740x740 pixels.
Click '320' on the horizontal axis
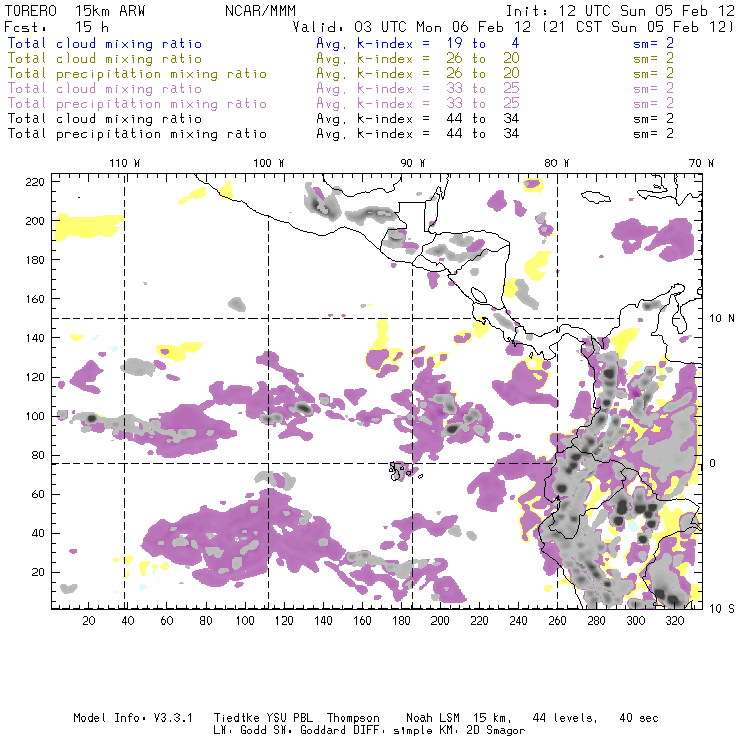[674, 621]
